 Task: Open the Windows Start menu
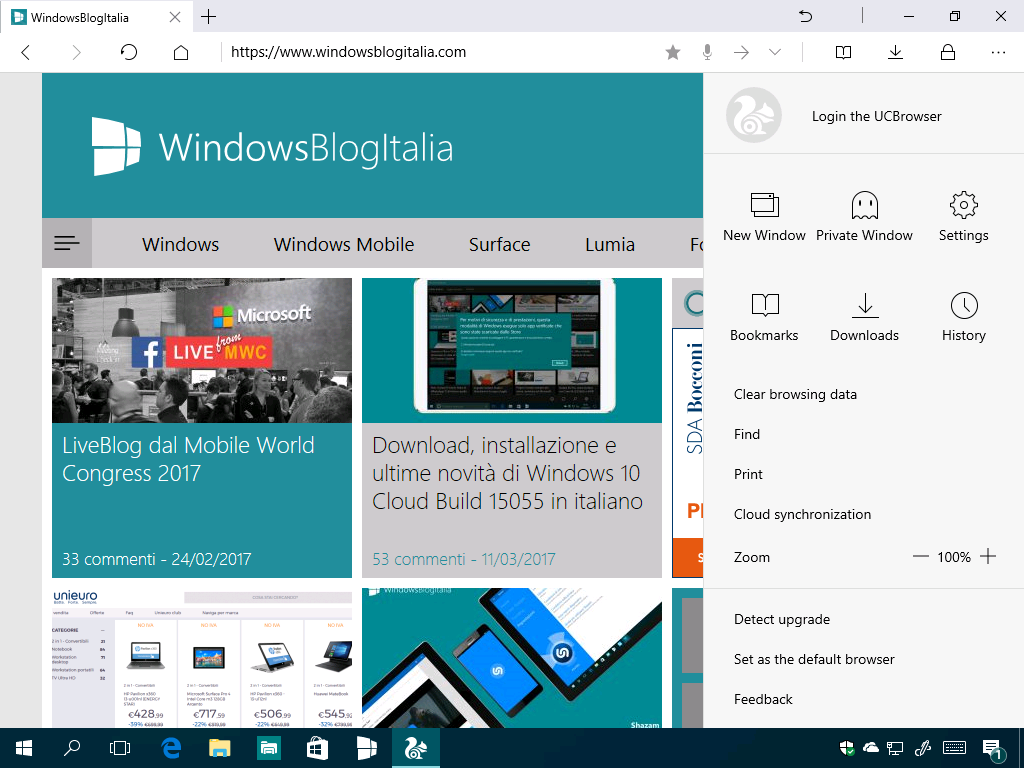click(x=24, y=748)
